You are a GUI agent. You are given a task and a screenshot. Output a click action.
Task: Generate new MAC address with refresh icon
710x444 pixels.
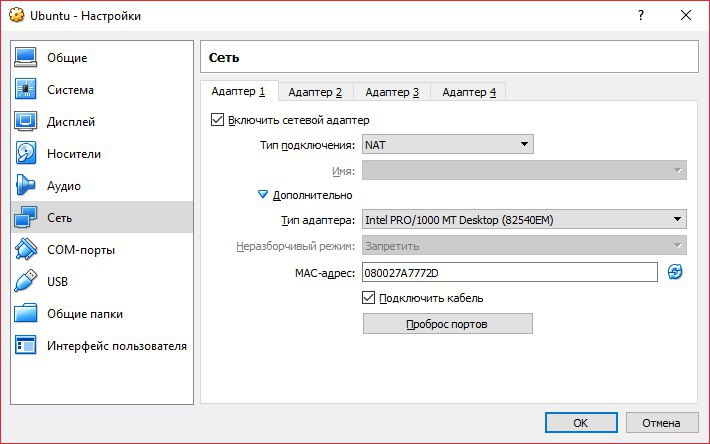point(675,272)
